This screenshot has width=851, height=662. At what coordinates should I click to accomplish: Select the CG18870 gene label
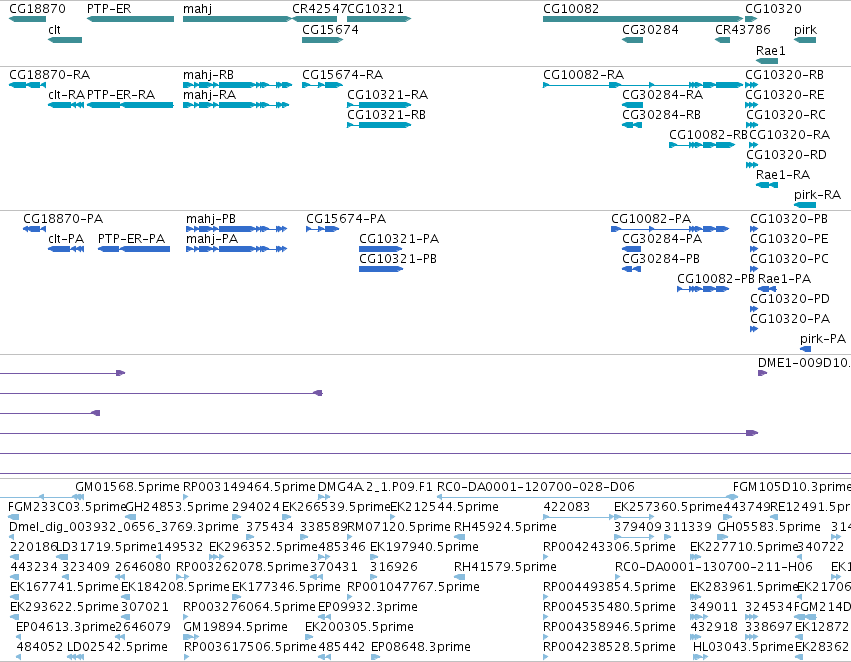pos(37,9)
